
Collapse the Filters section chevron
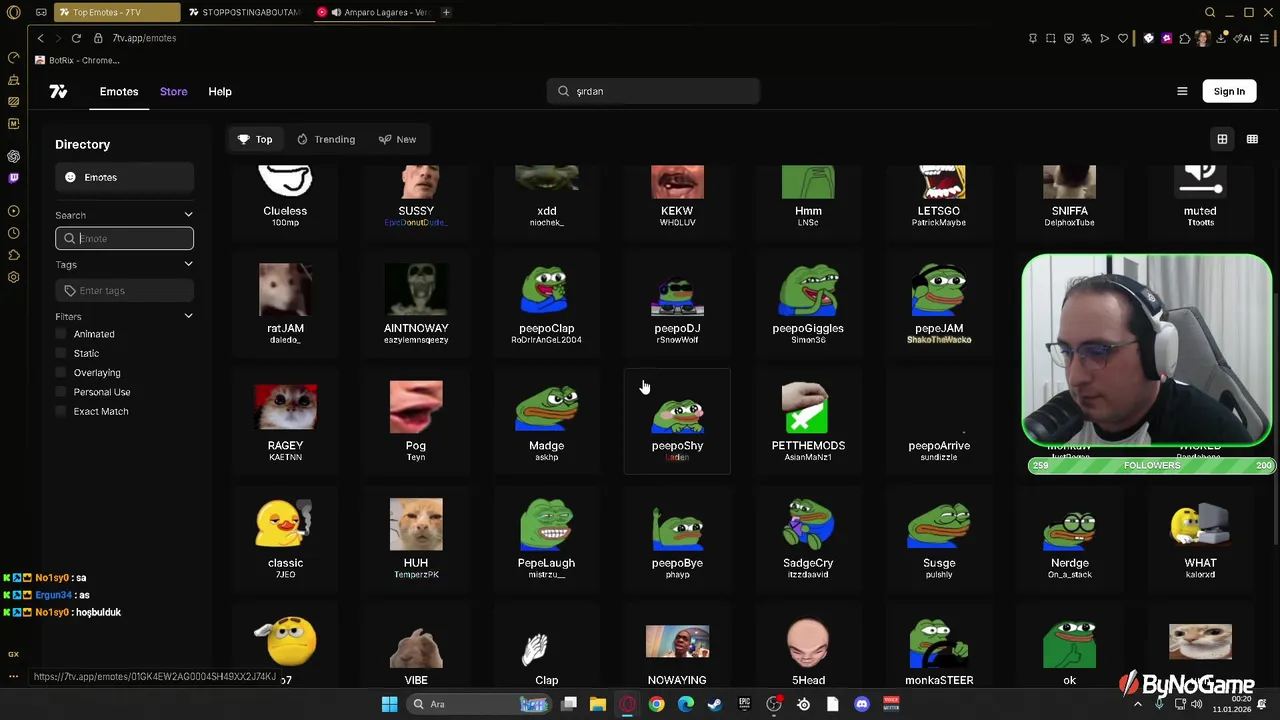pos(188,316)
